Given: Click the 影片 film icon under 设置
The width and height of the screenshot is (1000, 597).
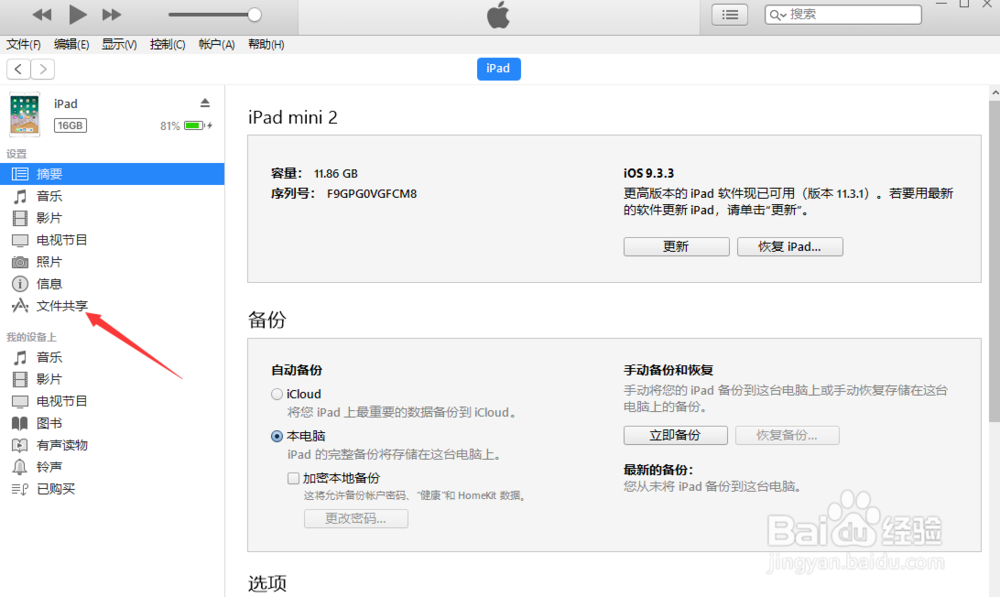Looking at the screenshot, I should click(20, 218).
